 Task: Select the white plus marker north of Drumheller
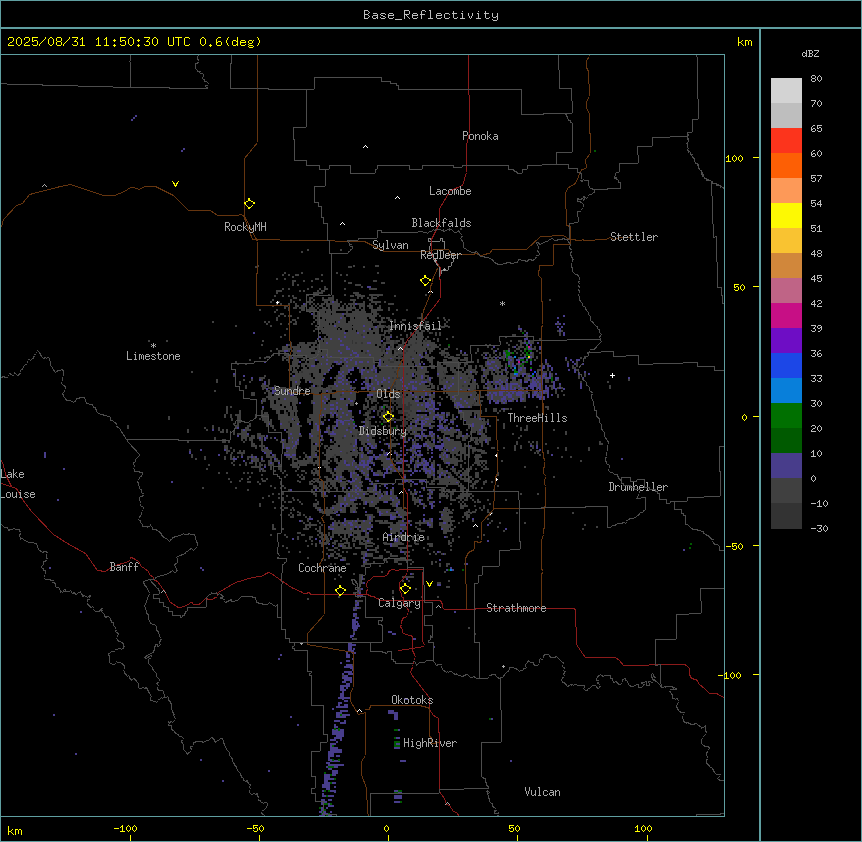[x=612, y=375]
